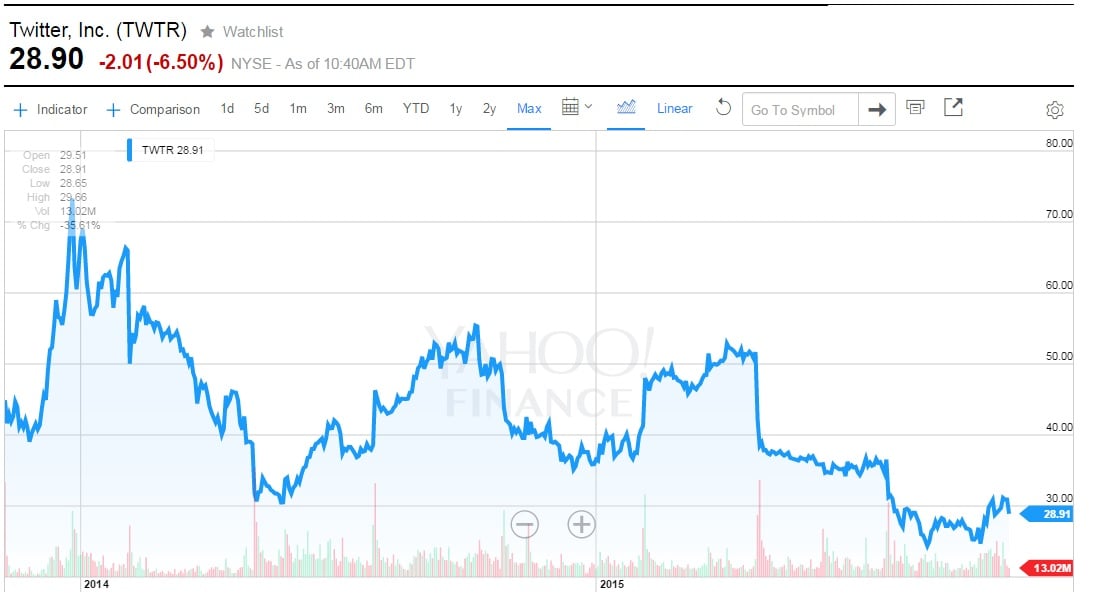
Task: Select the YTD time range
Action: click(x=416, y=109)
